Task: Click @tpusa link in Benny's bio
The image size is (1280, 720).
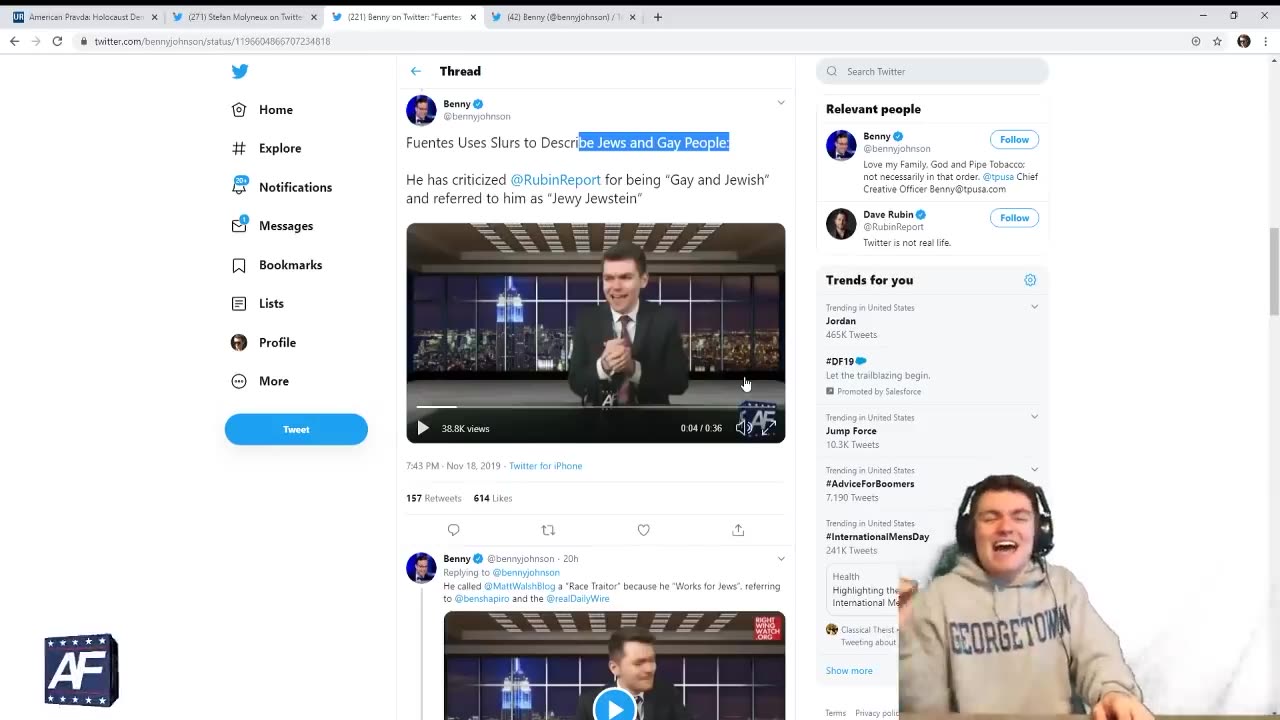Action: click(998, 177)
